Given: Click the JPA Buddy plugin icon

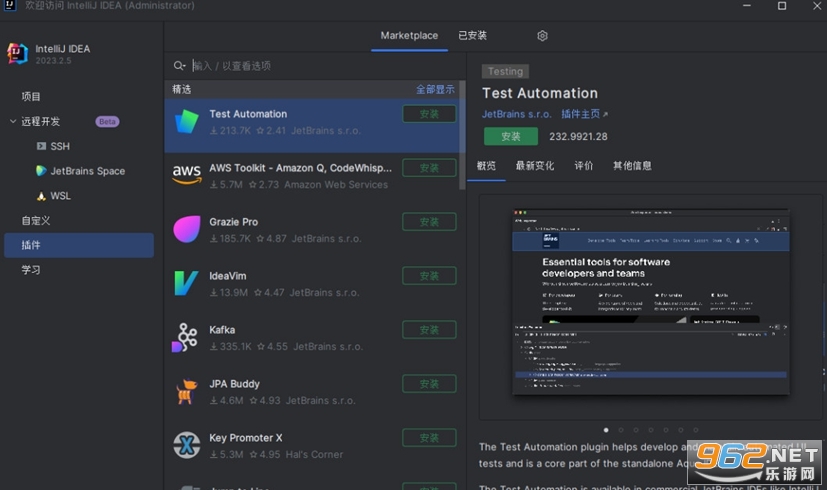Looking at the screenshot, I should pos(187,392).
